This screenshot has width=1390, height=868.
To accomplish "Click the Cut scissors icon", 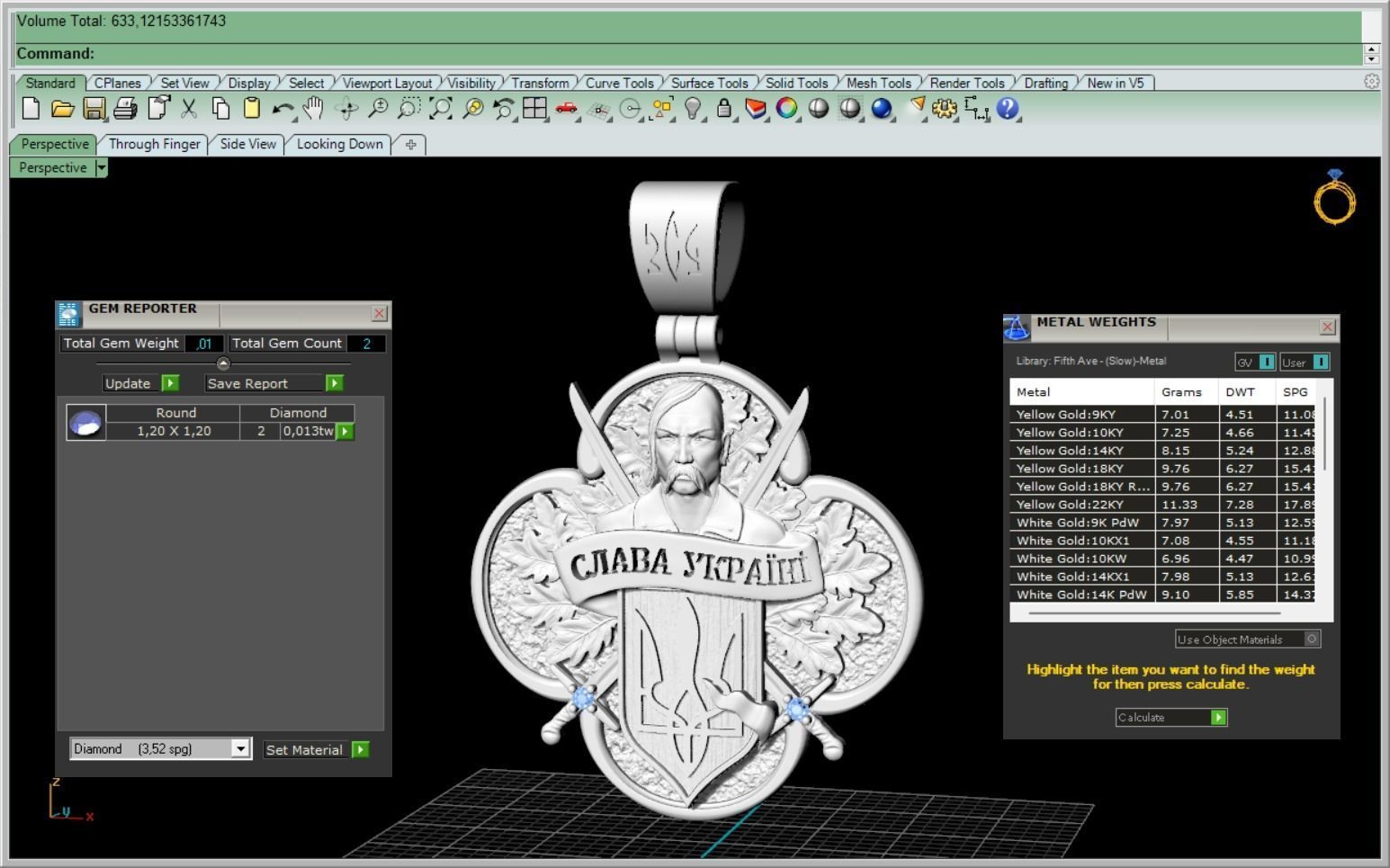I will [x=189, y=109].
